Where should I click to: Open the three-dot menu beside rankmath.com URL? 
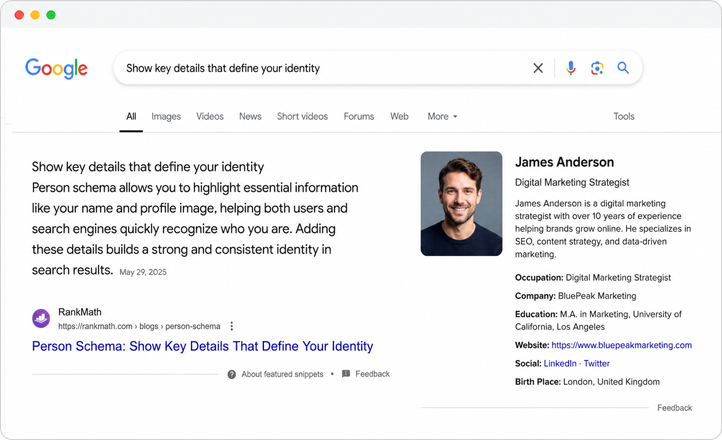(x=232, y=326)
